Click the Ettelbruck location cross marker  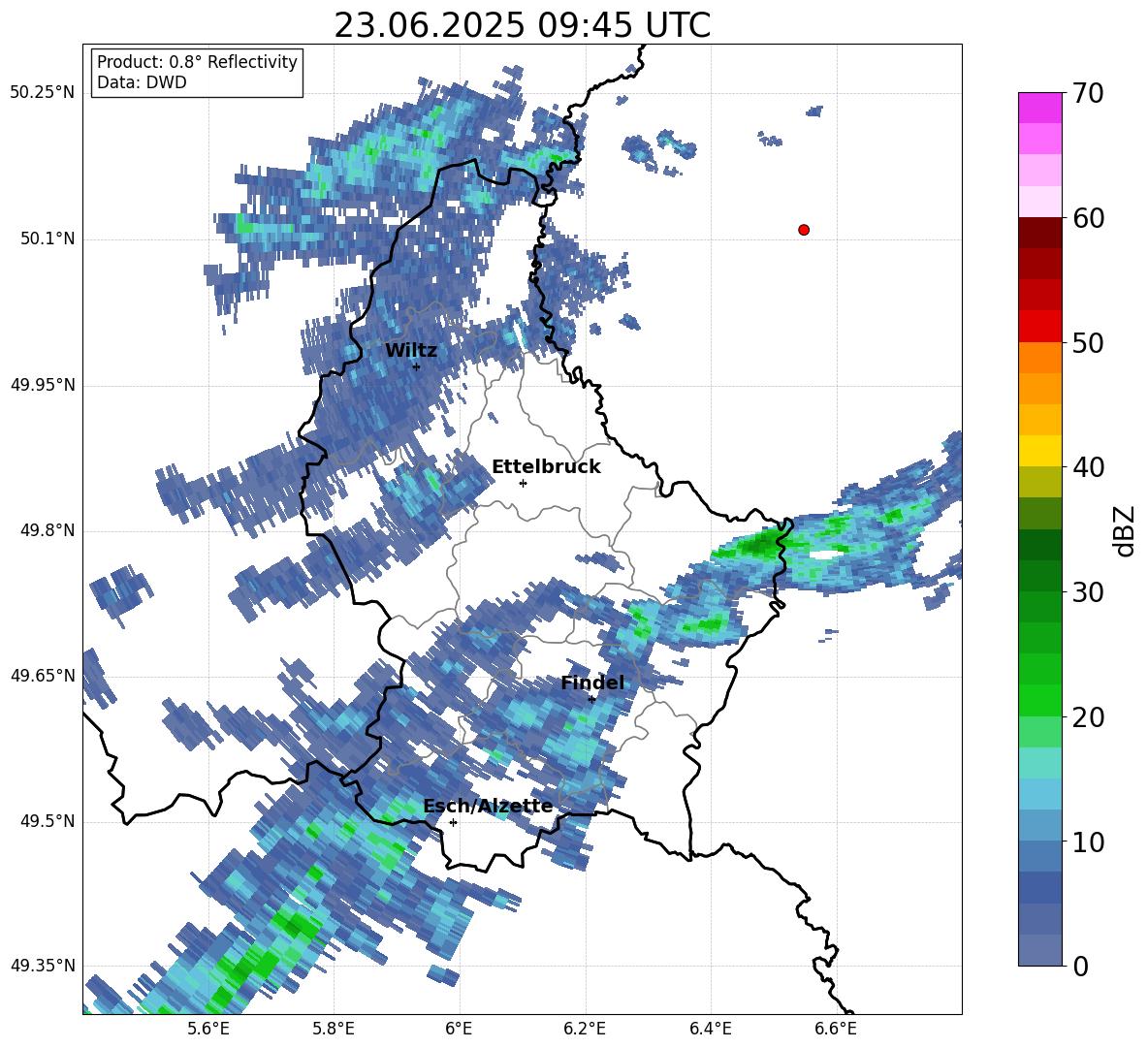click(523, 483)
